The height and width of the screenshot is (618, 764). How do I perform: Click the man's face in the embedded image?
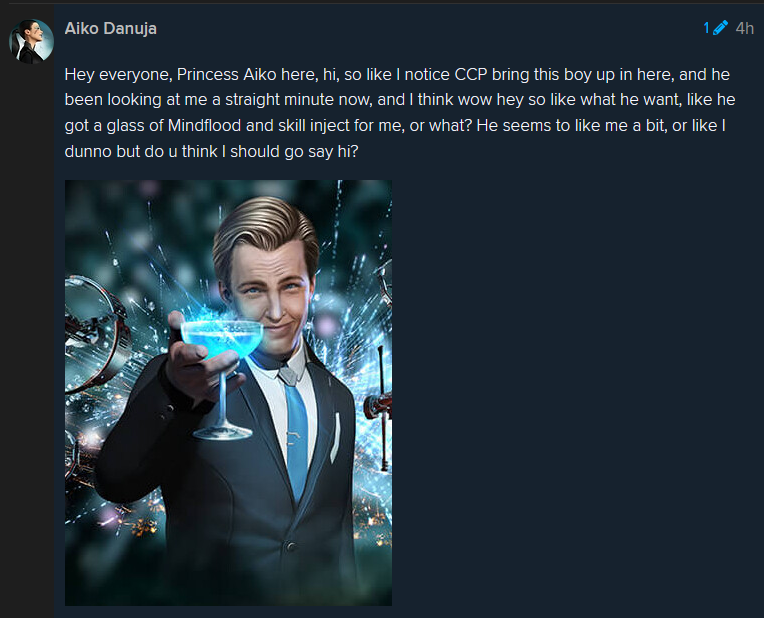[271, 297]
